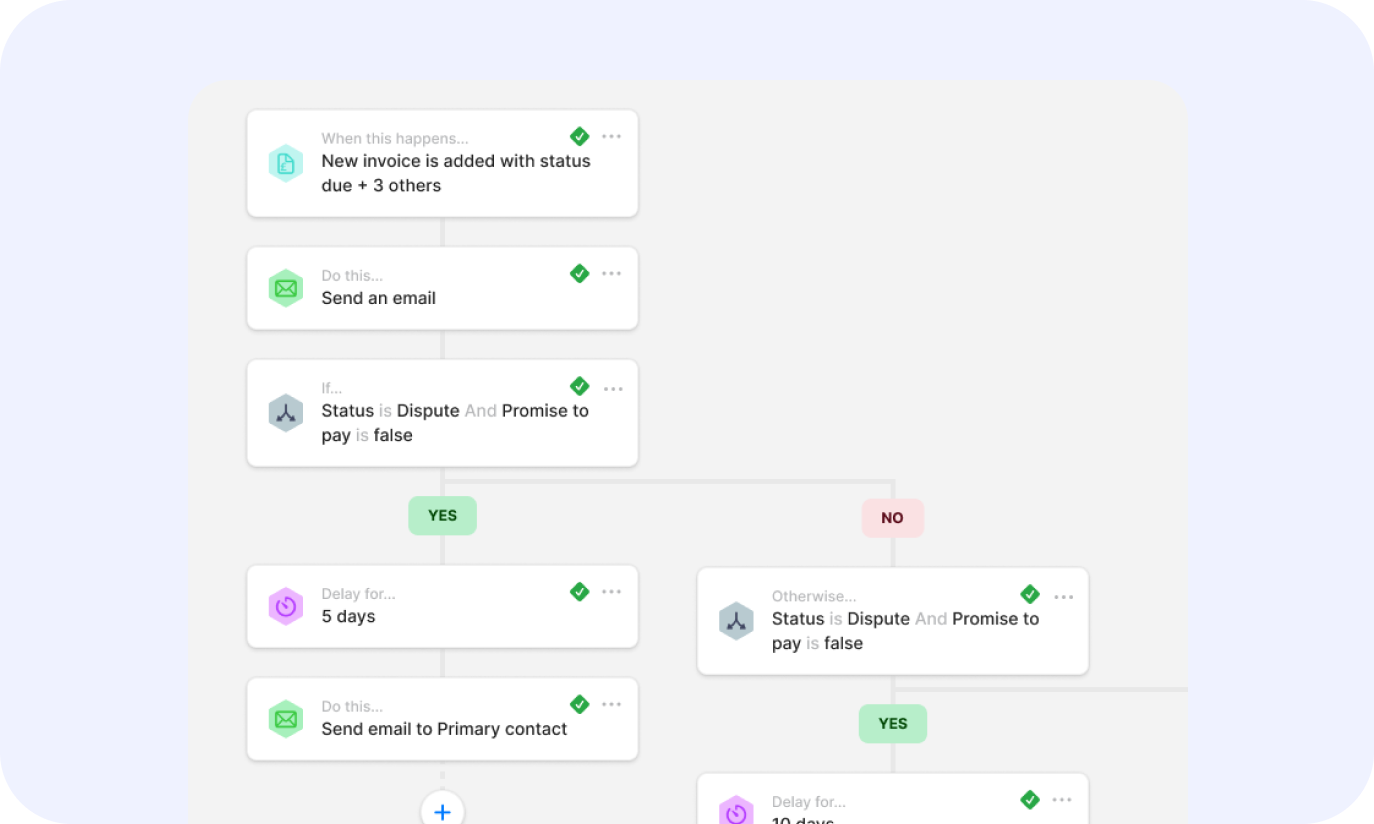Click the branch icon on the If... card
Image resolution: width=1374 pixels, height=824 pixels.
[x=285, y=413]
